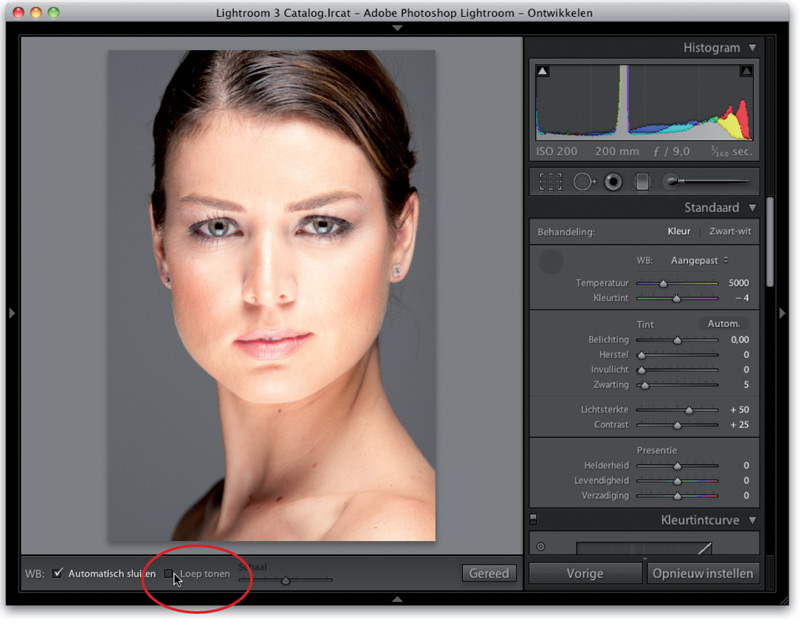Click the portrait photo preview
The height and width of the screenshot is (626, 800).
(x=271, y=295)
